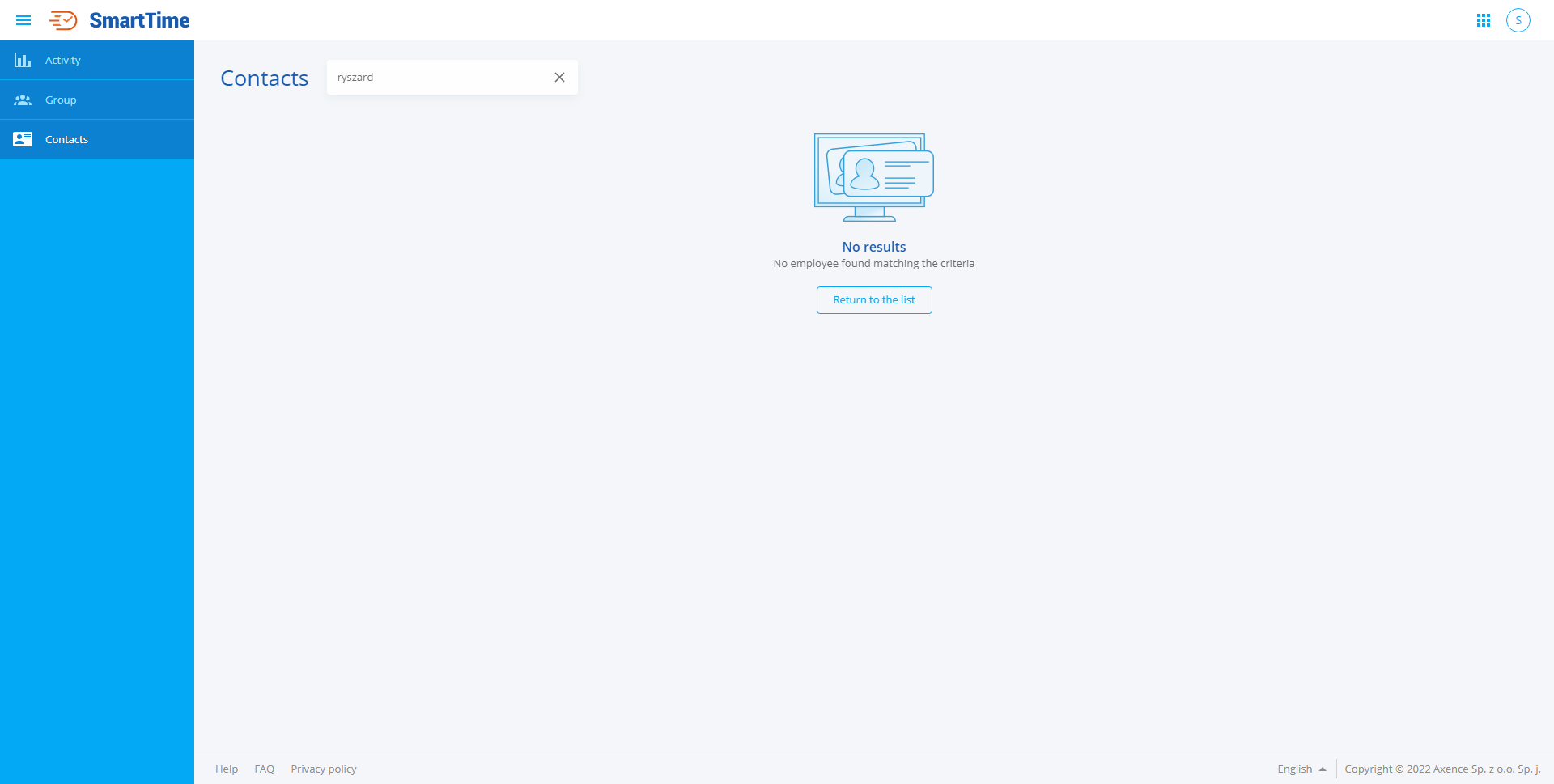Switch to the Group menu label
Image resolution: width=1554 pixels, height=784 pixels.
pos(61,100)
